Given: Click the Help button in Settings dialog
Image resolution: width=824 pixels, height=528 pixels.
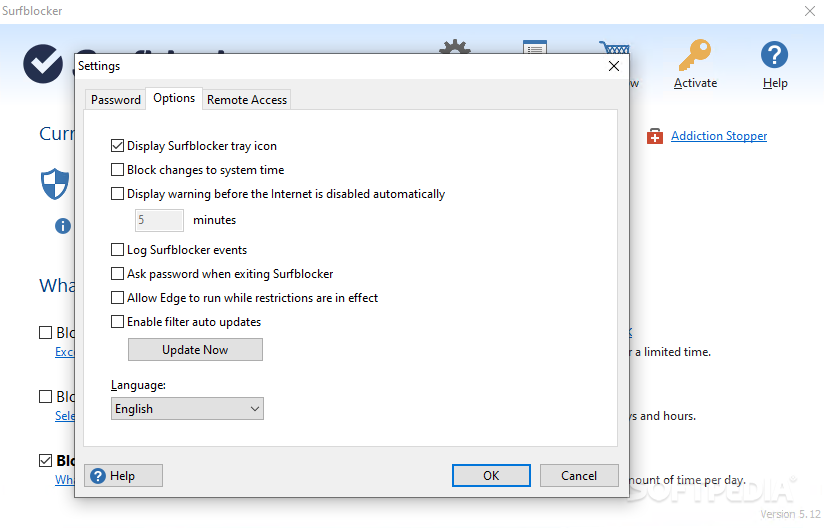Looking at the screenshot, I should (123, 475).
